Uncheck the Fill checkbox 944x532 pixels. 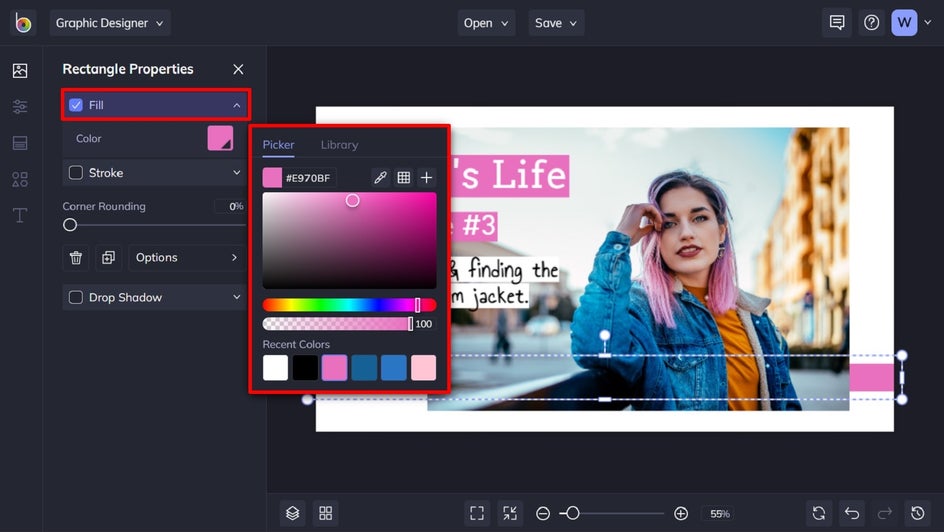[76, 105]
